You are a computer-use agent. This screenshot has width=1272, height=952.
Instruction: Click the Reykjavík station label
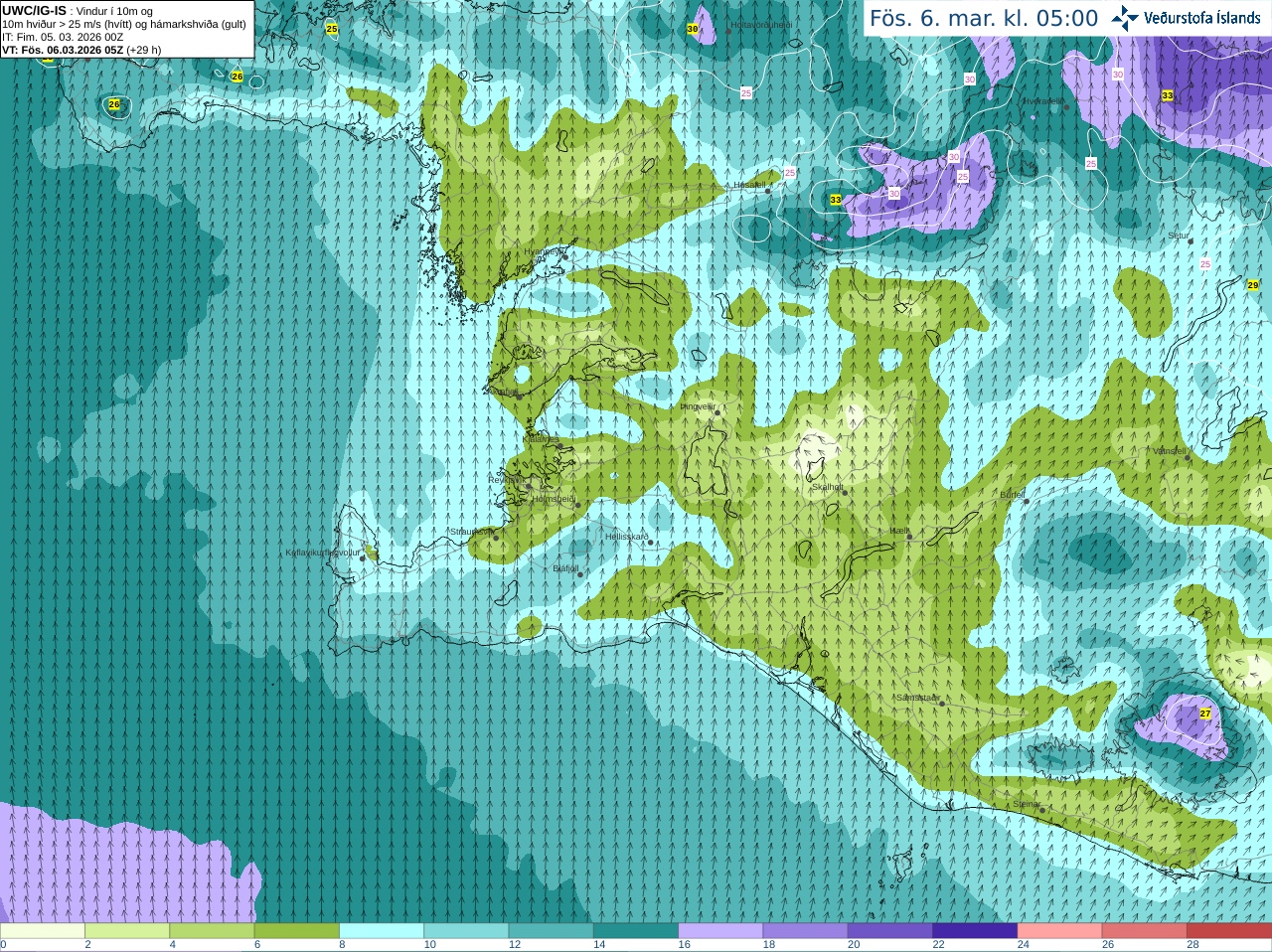coord(506,479)
